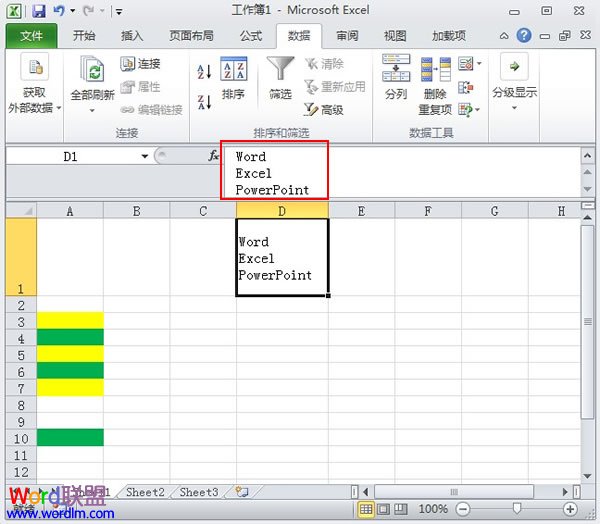Switch to Normal view icon

coord(365,509)
